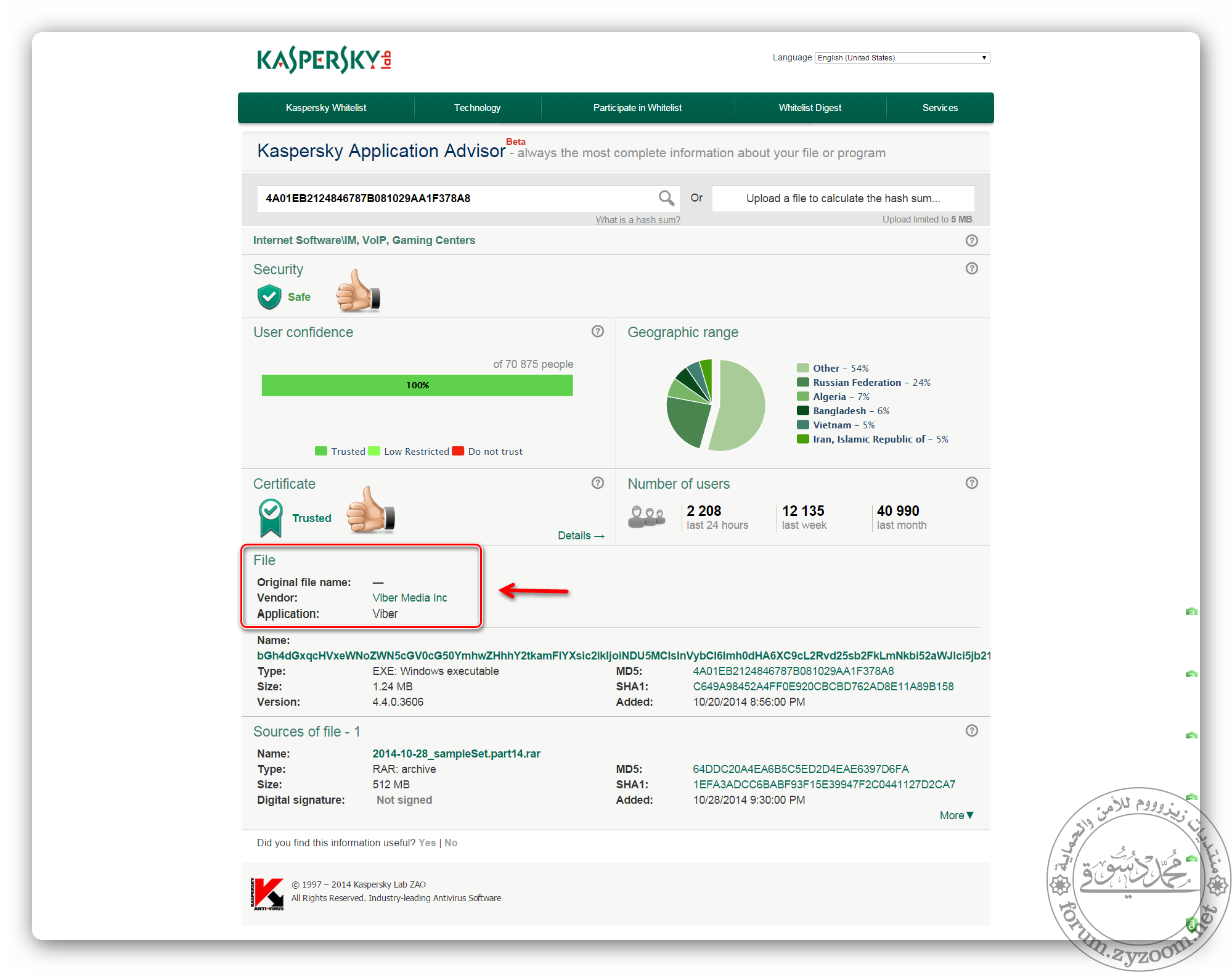Open help icon for User confidence

tap(597, 331)
